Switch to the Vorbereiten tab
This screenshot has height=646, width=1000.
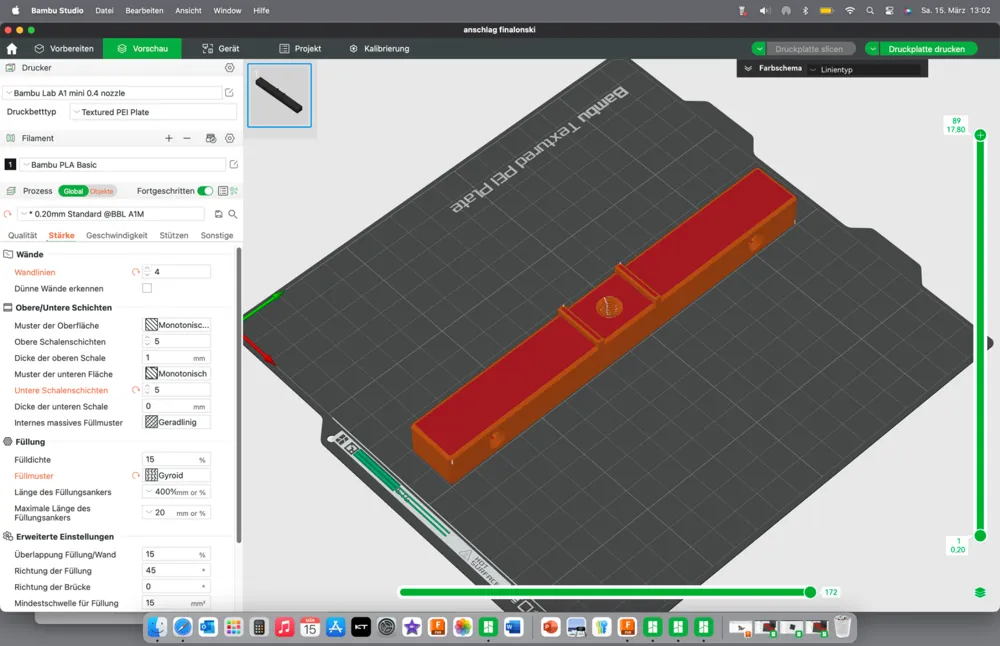(64, 48)
